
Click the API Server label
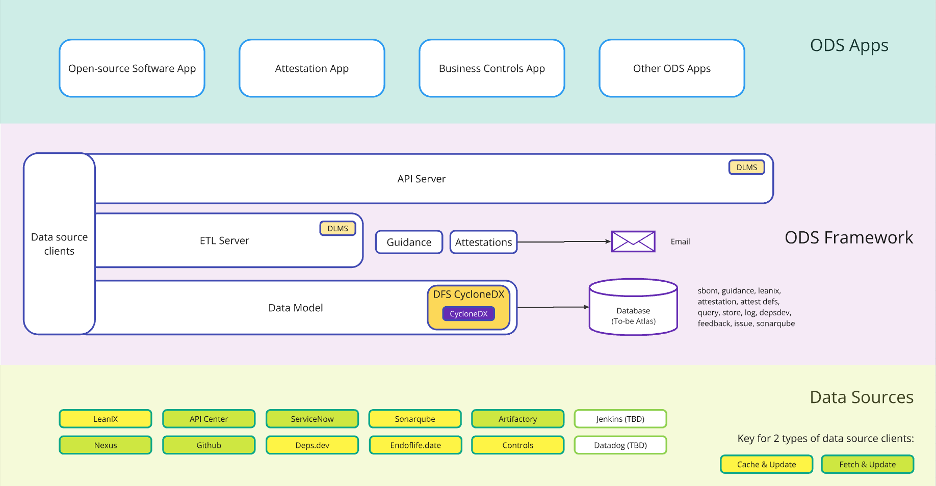click(x=421, y=179)
